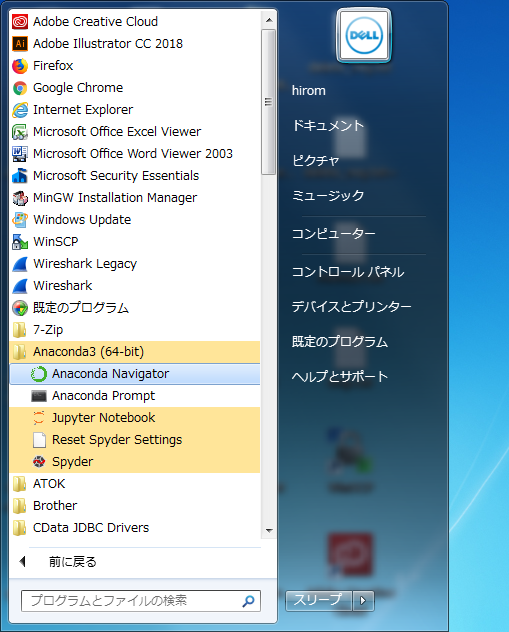Click the Reset Spyder Settings text label
This screenshot has width=509, height=632.
(117, 440)
